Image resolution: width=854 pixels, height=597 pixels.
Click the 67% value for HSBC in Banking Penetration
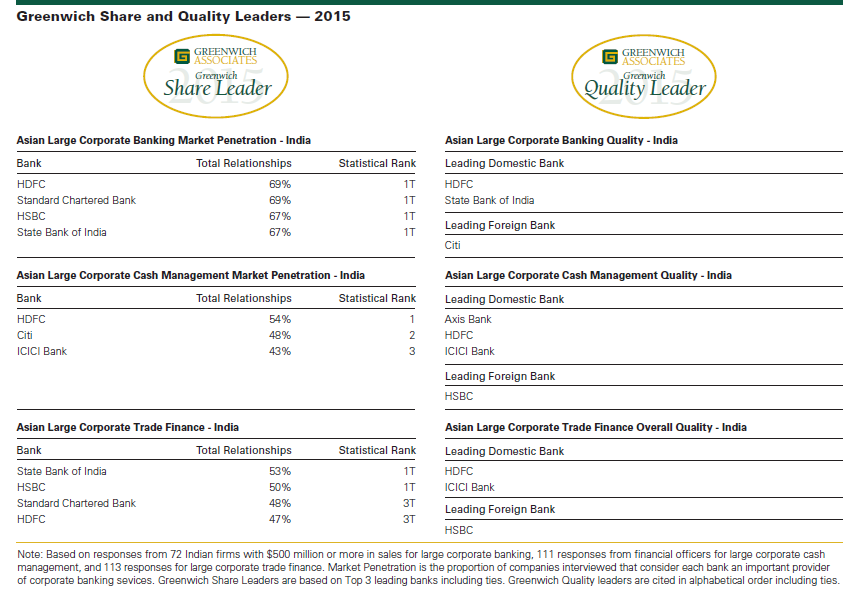tap(280, 216)
